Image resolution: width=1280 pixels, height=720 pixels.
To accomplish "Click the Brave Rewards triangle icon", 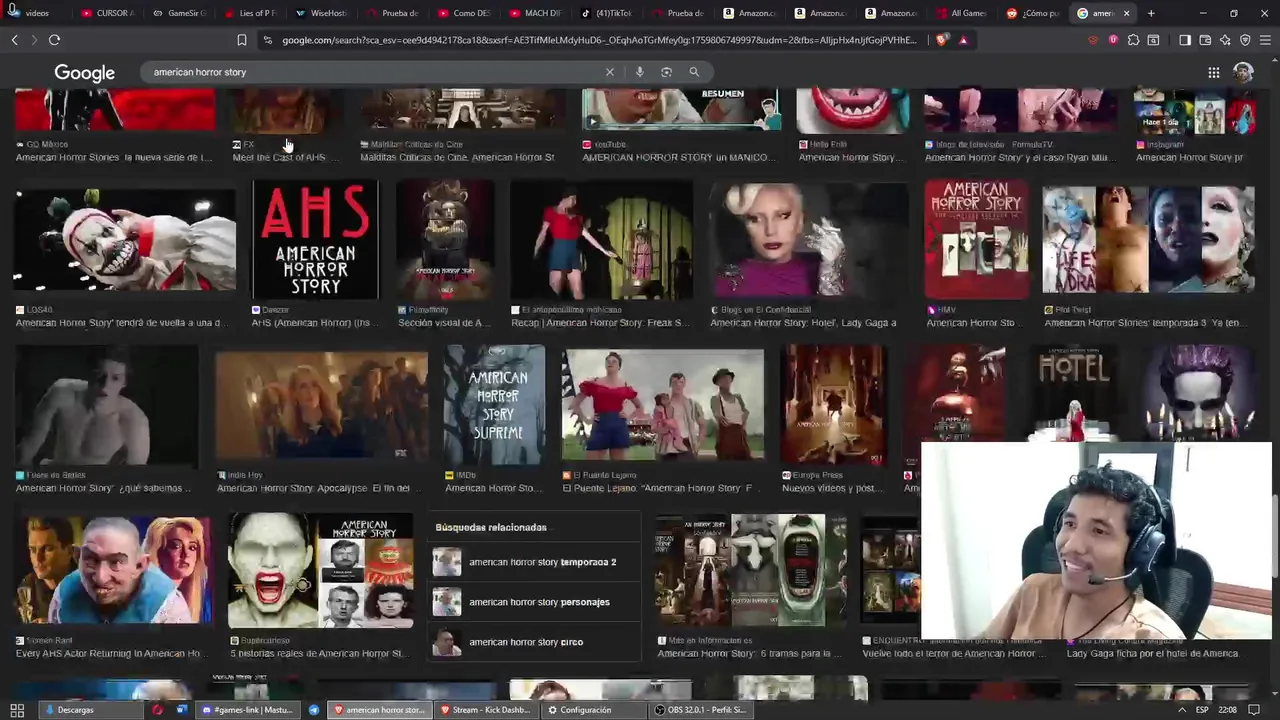I will tap(963, 40).
